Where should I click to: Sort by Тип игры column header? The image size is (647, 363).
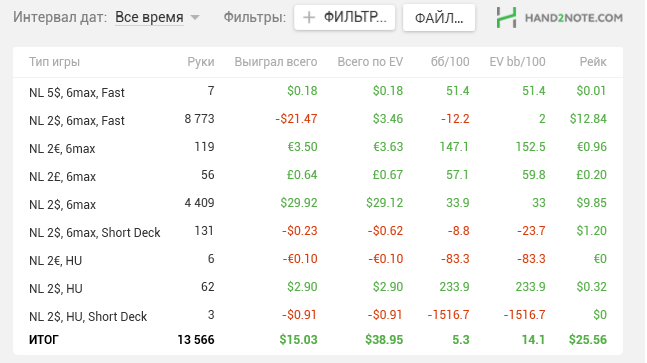[x=54, y=62]
